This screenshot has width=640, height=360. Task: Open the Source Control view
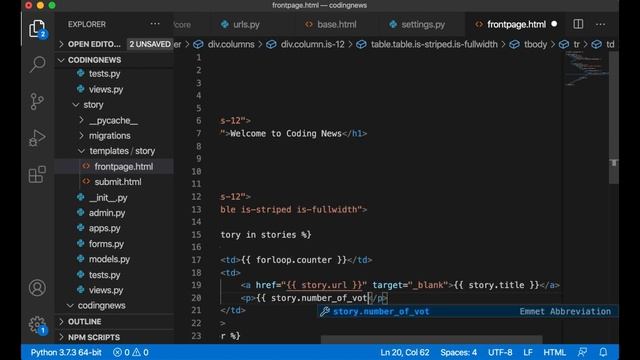coord(37,101)
